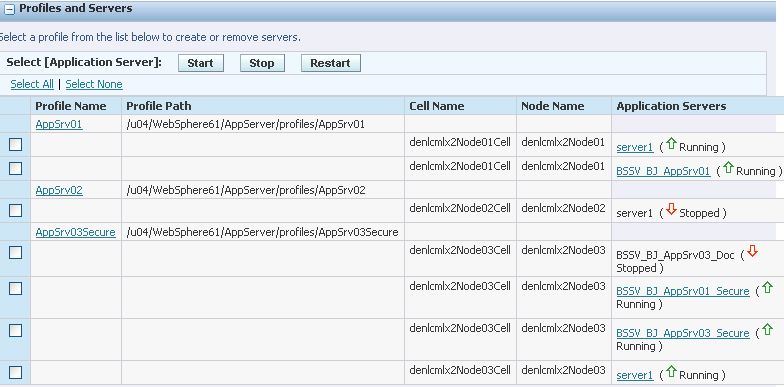Open the AppSrv03Secure profile link
The width and height of the screenshot is (784, 387).
(x=76, y=232)
